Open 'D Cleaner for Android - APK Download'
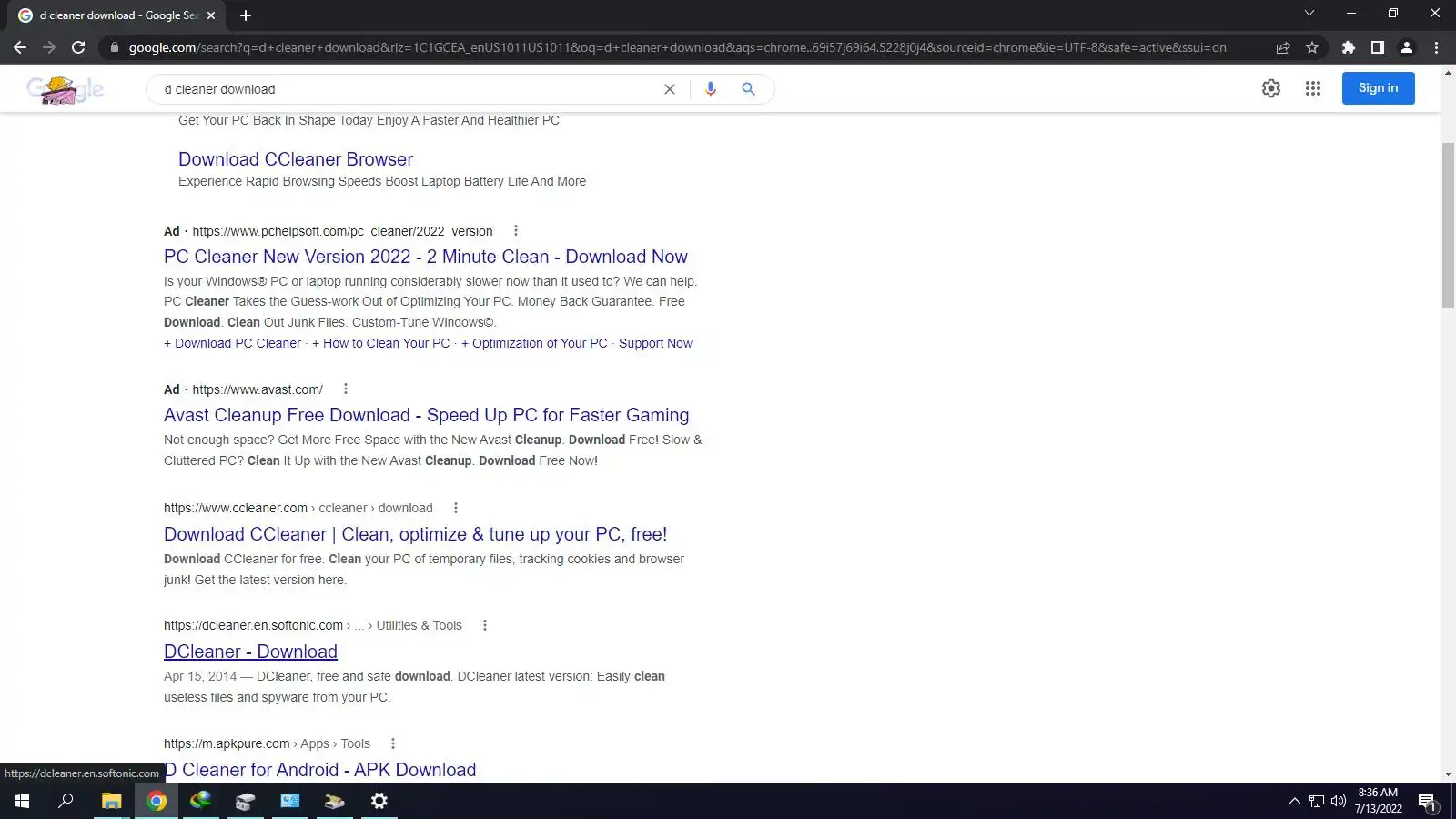Screen dimensions: 1456x819 click(x=320, y=770)
